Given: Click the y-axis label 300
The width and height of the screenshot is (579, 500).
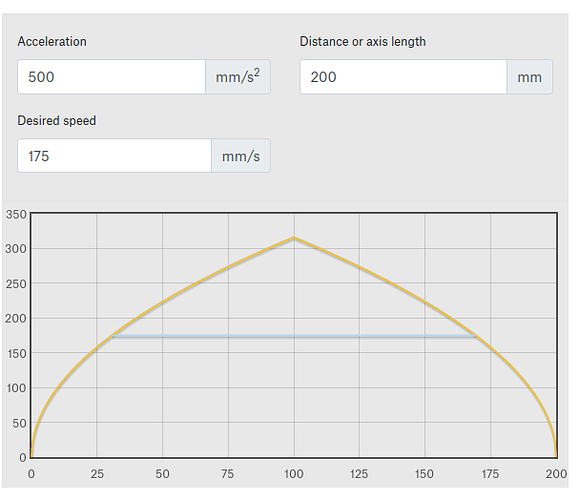Looking at the screenshot, I should pyautogui.click(x=16, y=249).
